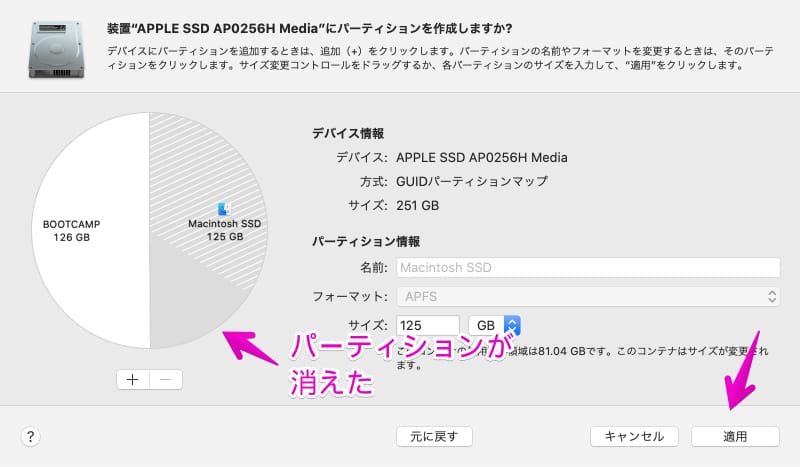Click the 251 GB device size value
800x467 pixels.
[417, 206]
